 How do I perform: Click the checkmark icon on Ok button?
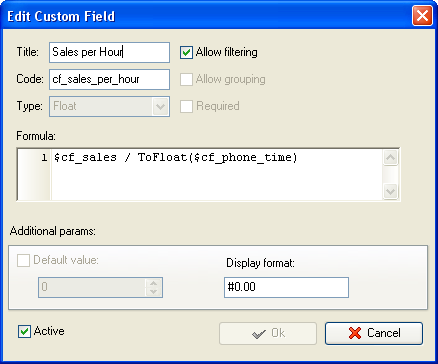(259, 334)
